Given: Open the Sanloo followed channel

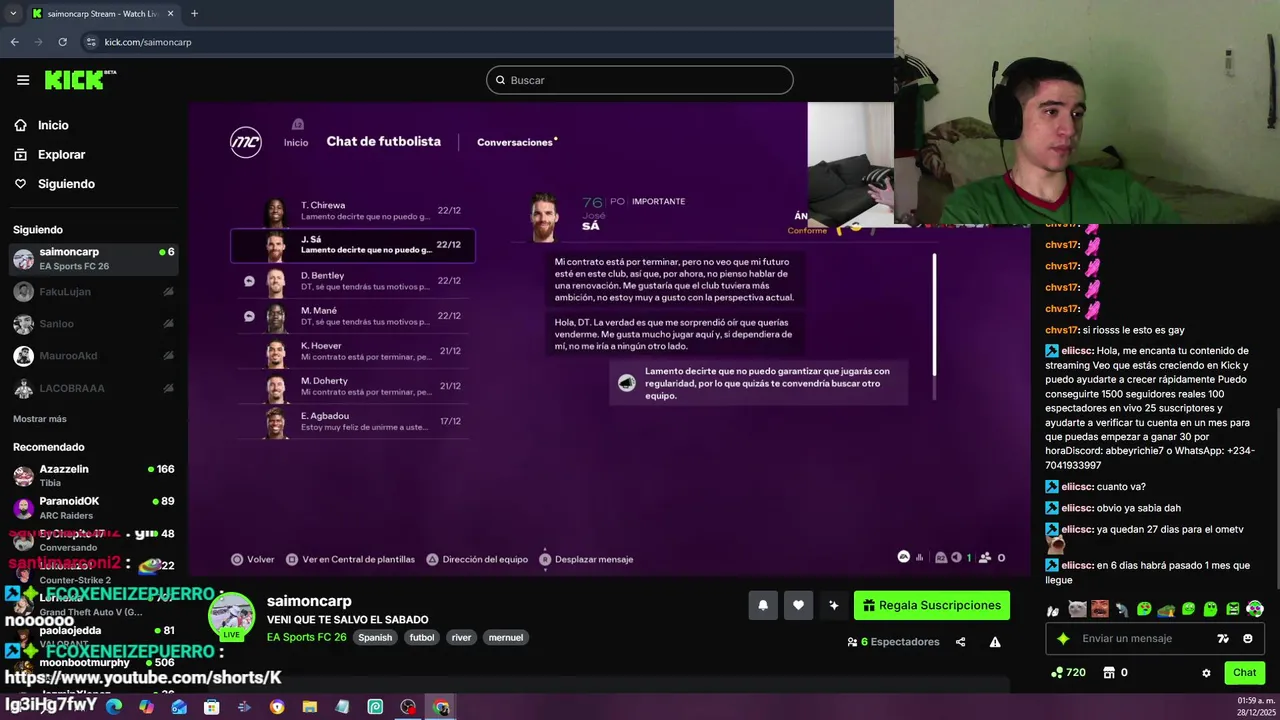Looking at the screenshot, I should click(93, 324).
